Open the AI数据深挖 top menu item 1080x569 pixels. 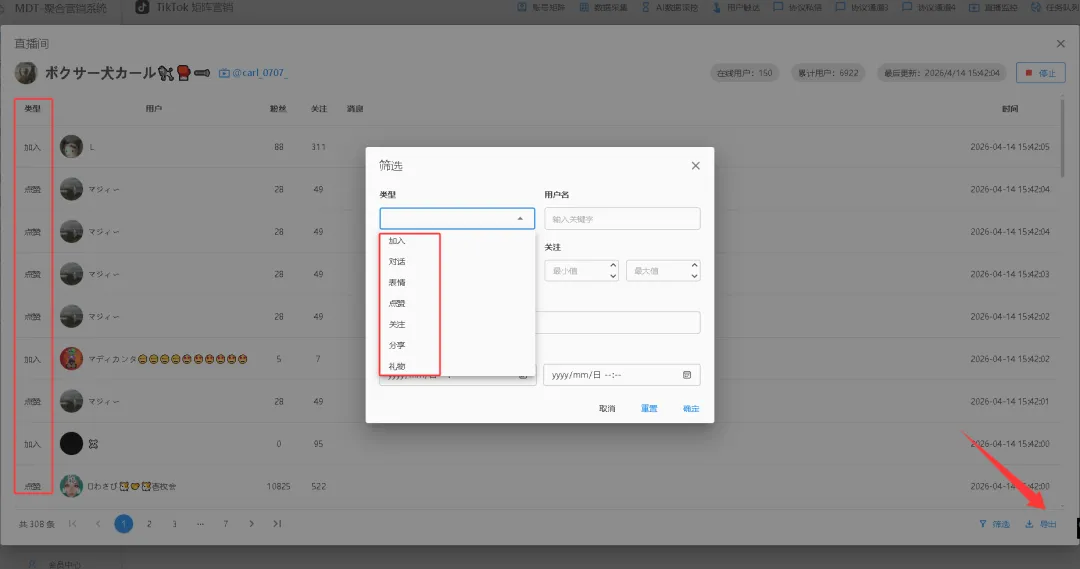tap(669, 8)
